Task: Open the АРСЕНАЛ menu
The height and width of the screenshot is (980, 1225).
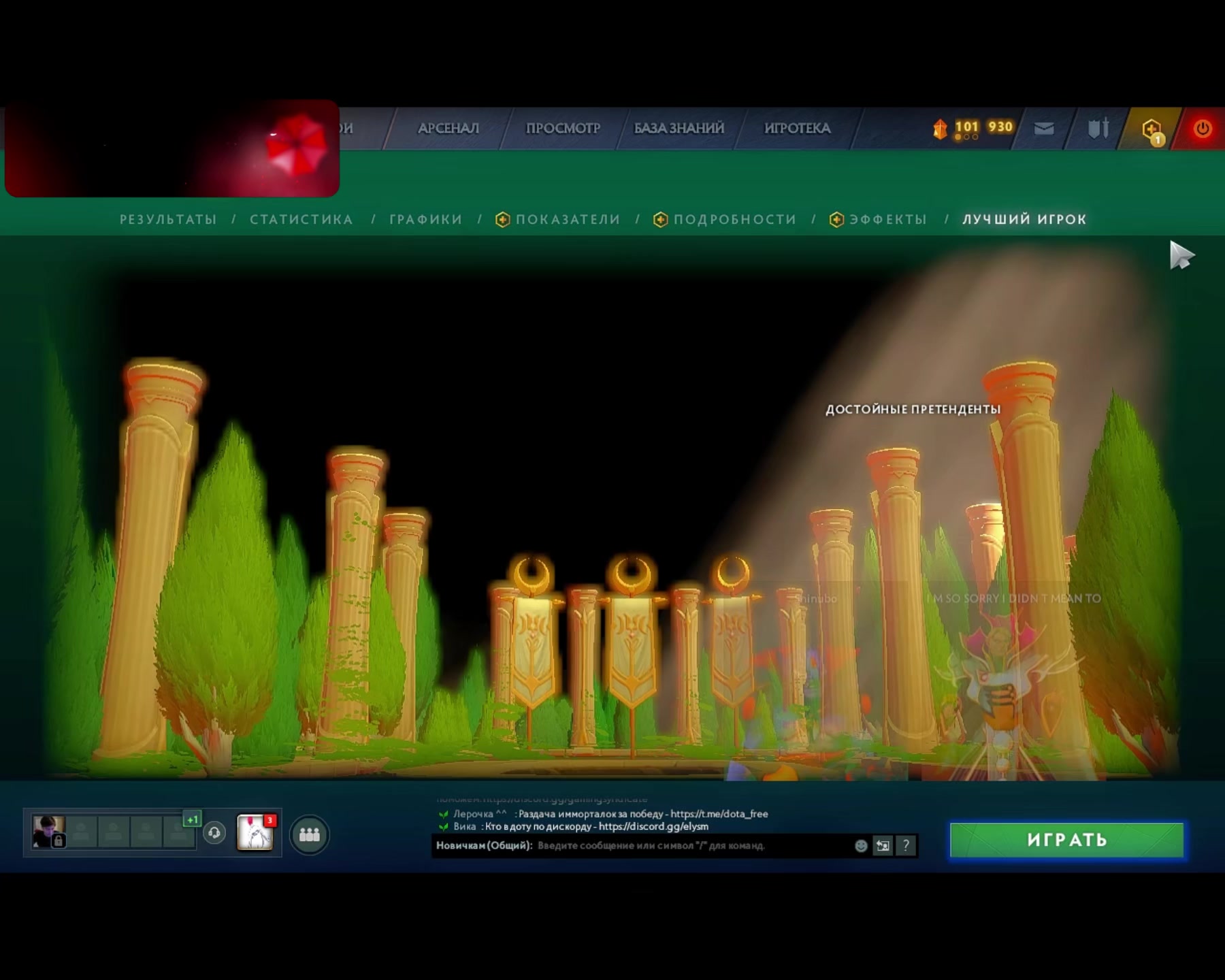Action: pyautogui.click(x=448, y=129)
